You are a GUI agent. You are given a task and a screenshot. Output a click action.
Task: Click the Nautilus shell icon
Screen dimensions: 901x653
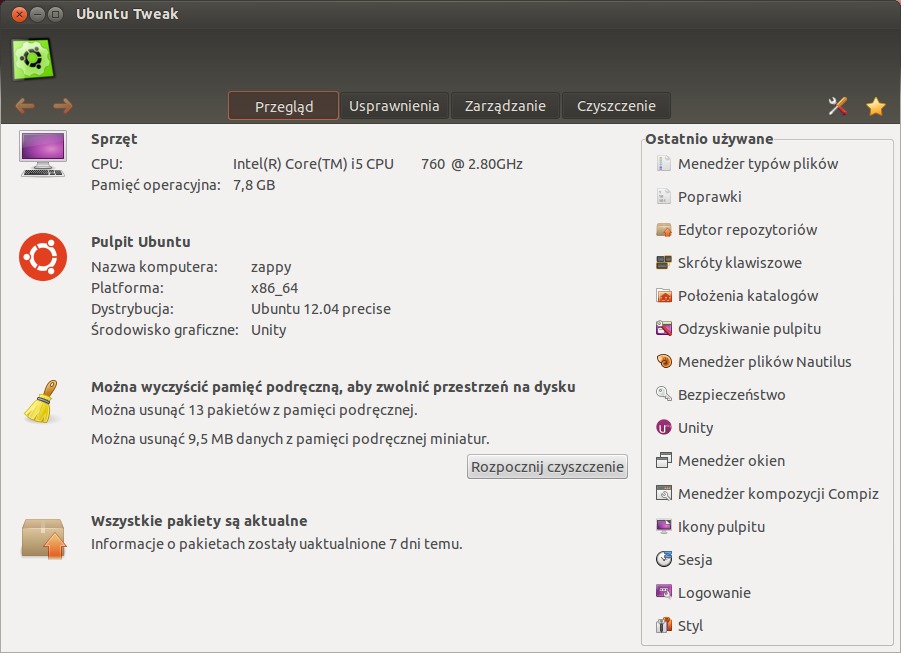click(x=664, y=362)
